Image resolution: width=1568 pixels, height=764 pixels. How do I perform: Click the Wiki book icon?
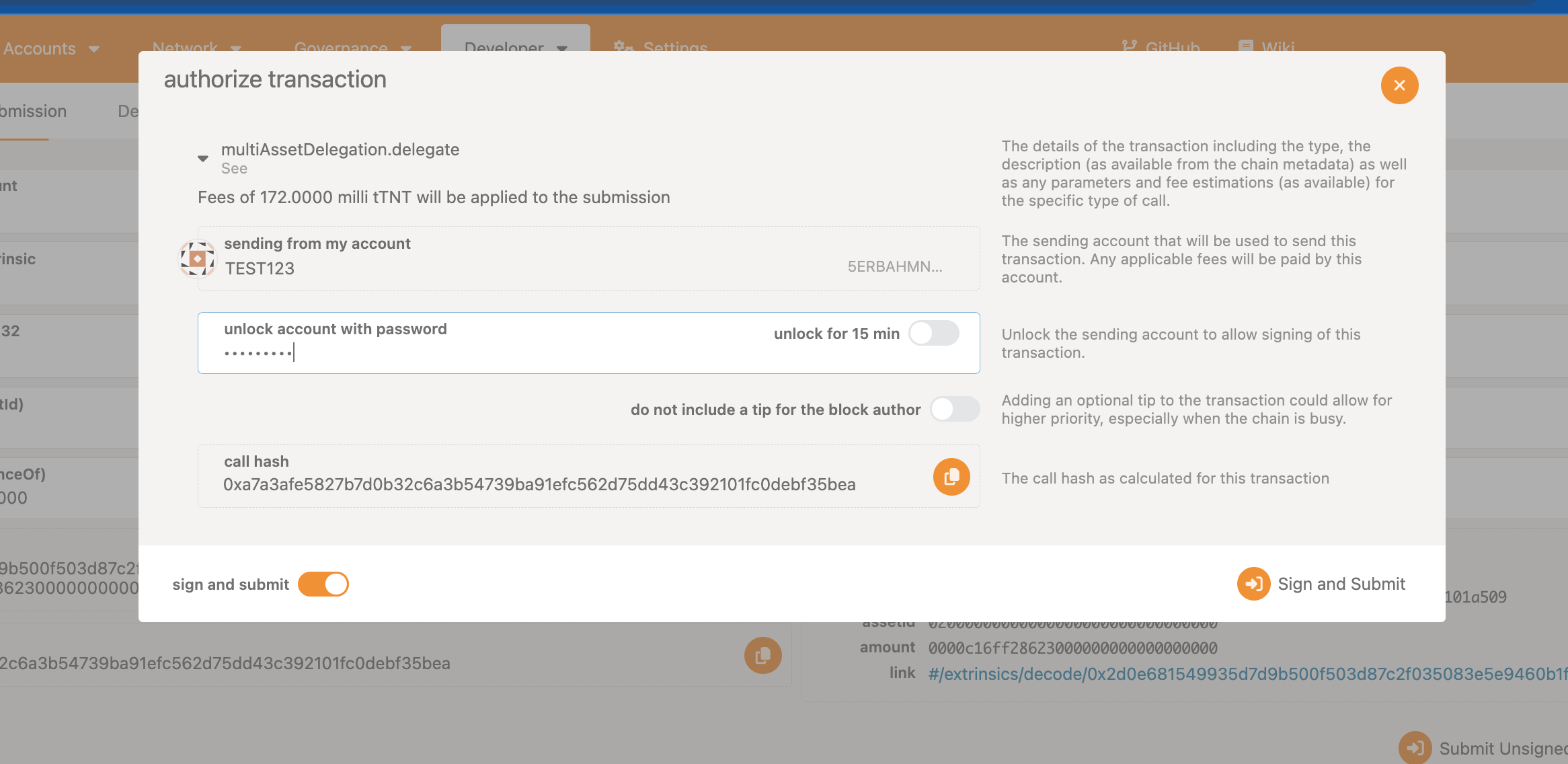point(1245,46)
